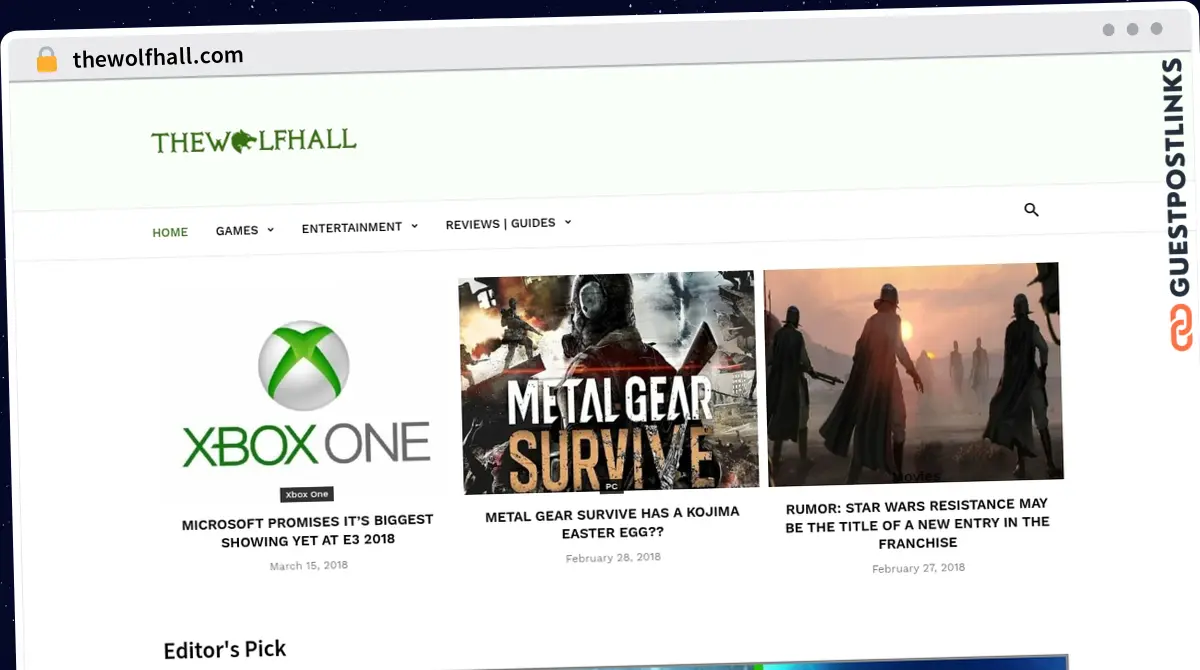Open the Games menu
The height and width of the screenshot is (670, 1200).
click(237, 230)
